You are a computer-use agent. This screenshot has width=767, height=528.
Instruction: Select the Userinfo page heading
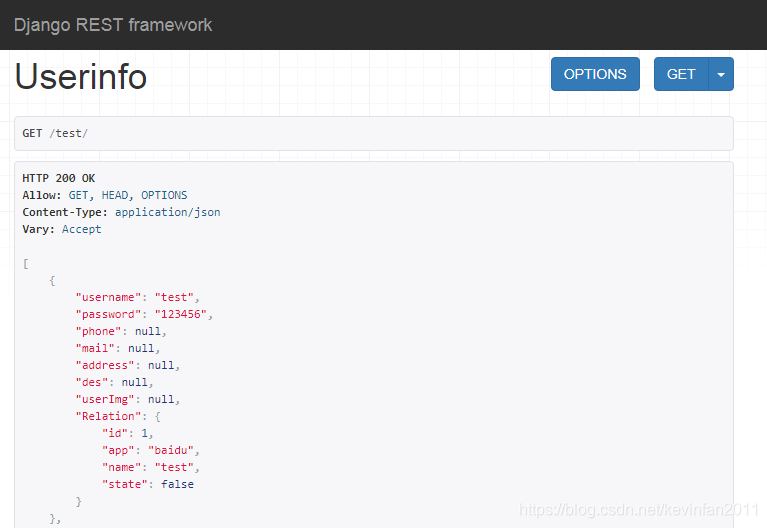click(x=81, y=76)
